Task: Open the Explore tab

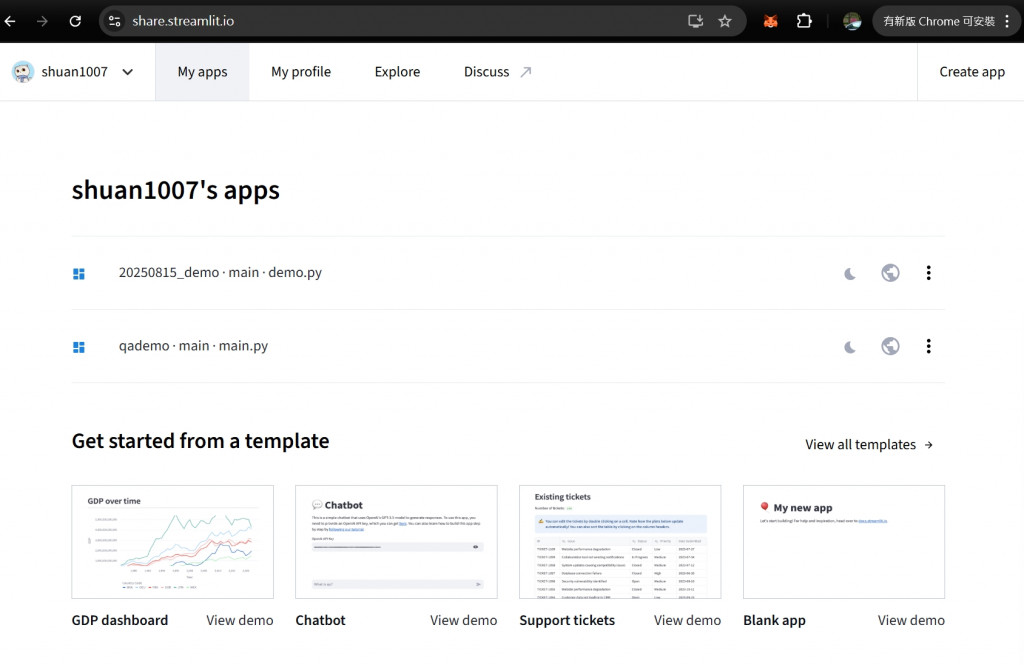Action: (x=397, y=72)
